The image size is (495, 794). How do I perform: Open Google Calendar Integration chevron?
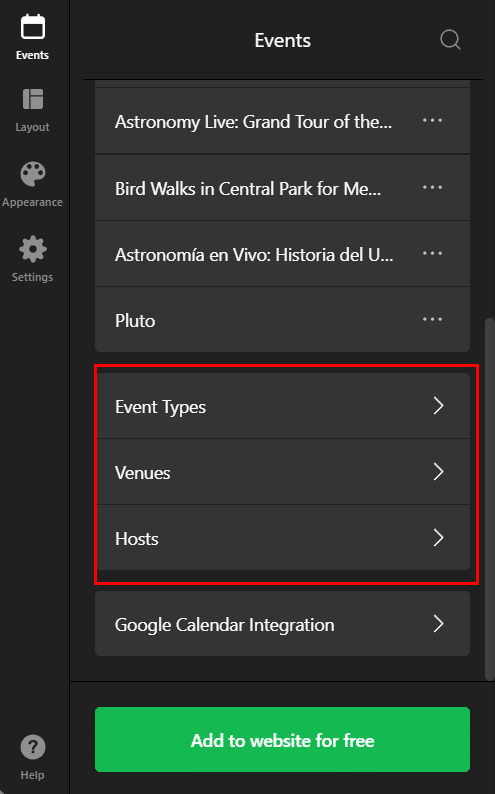[x=438, y=623]
